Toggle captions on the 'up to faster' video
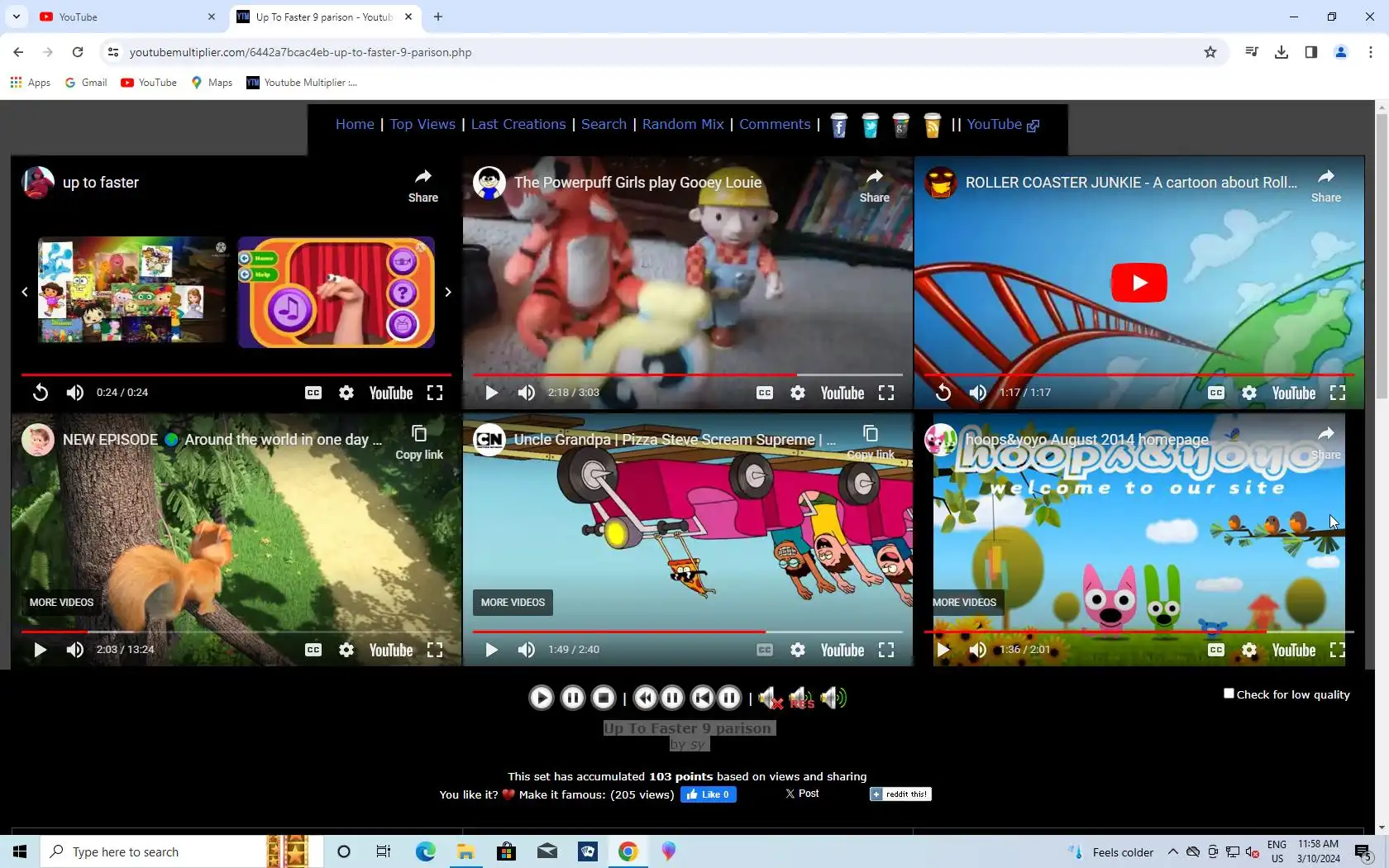Viewport: 1389px width, 868px height. coord(313,393)
